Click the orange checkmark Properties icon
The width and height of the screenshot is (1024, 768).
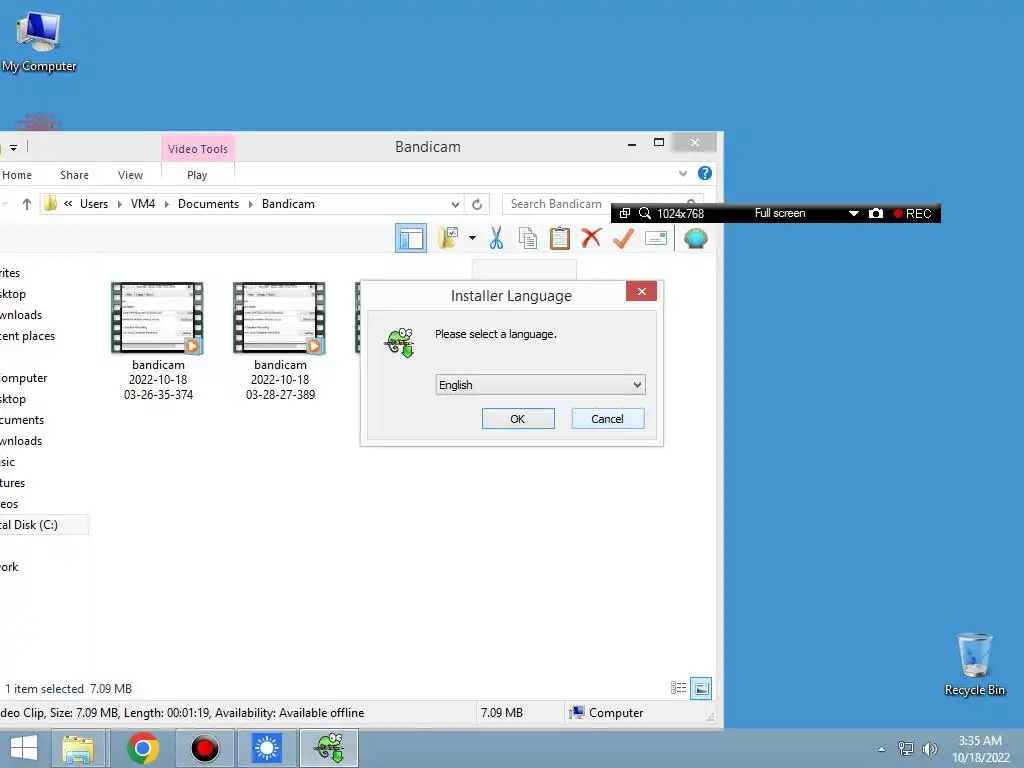coord(623,238)
